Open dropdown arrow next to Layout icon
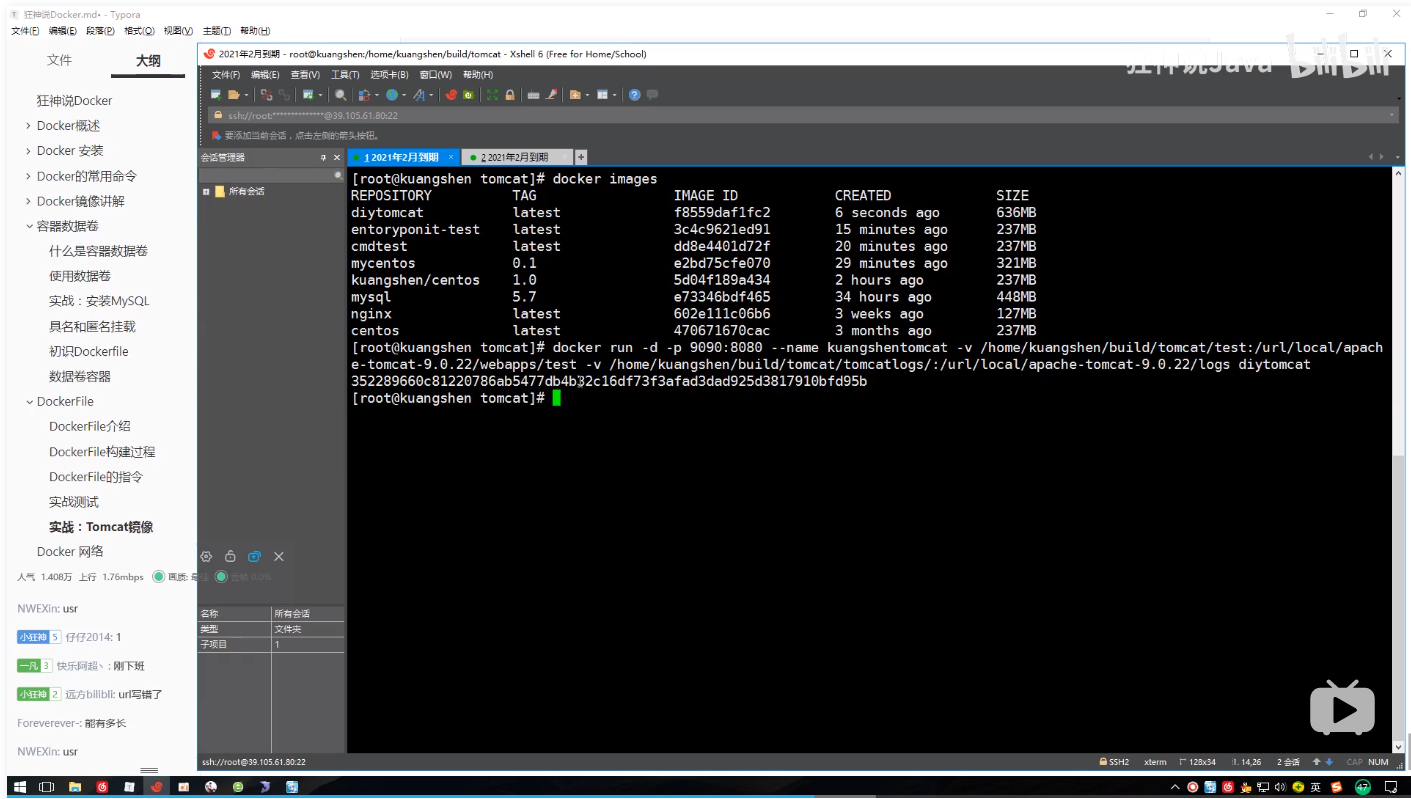 point(614,95)
